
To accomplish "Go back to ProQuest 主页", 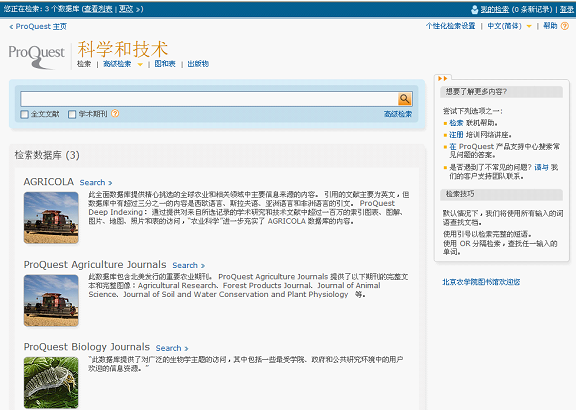I will click(38, 26).
